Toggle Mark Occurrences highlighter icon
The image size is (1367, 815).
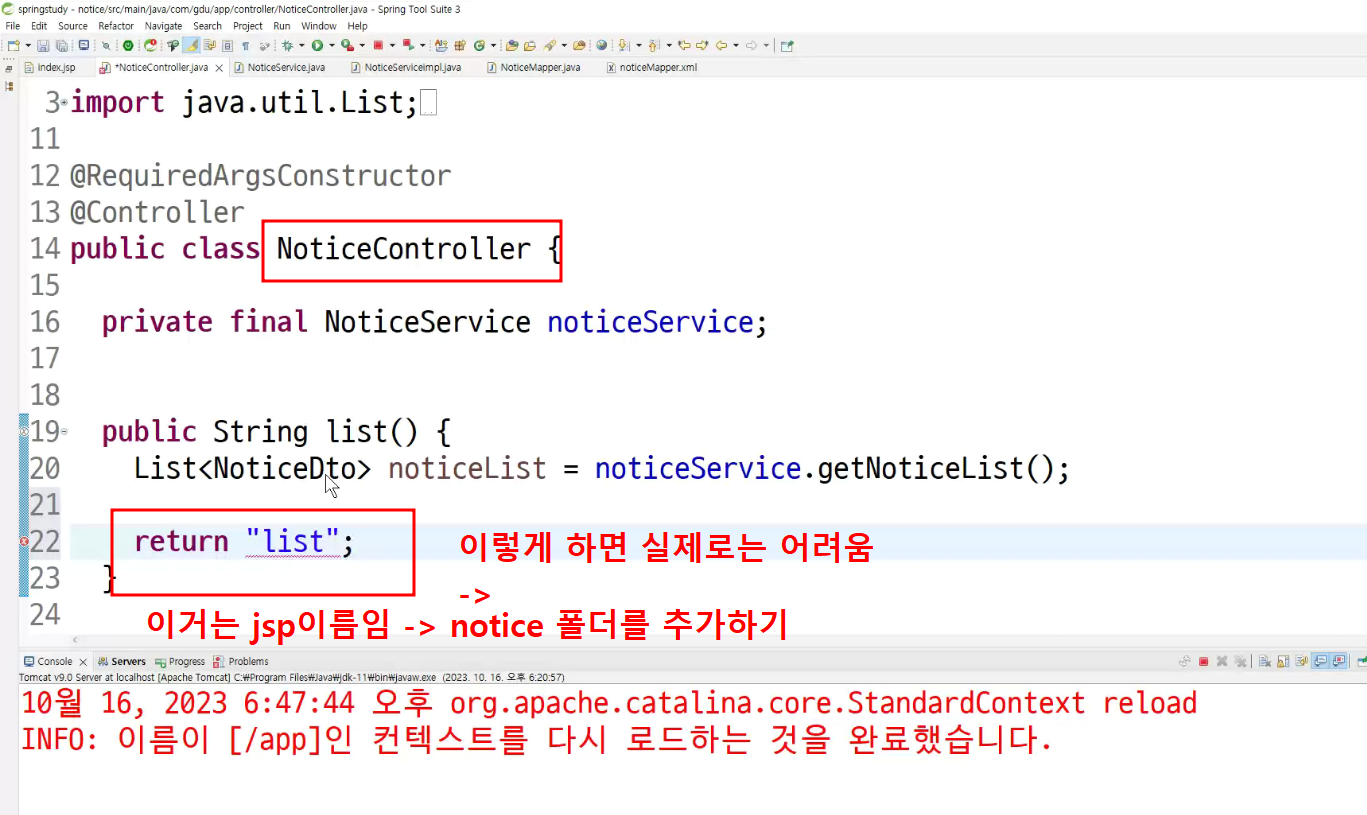191,45
